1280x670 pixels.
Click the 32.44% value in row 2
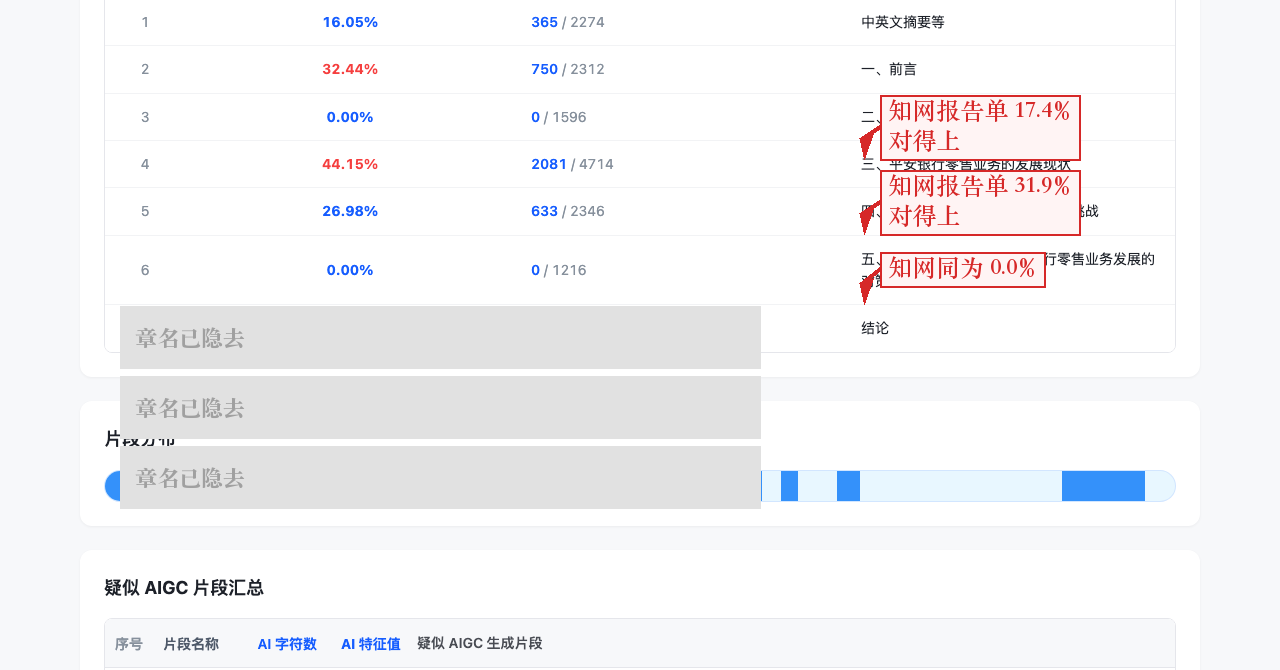(x=350, y=69)
